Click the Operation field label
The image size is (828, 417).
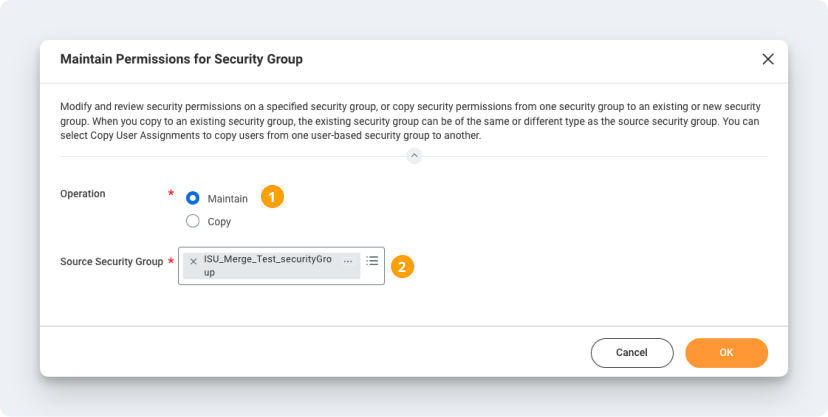pyautogui.click(x=83, y=194)
